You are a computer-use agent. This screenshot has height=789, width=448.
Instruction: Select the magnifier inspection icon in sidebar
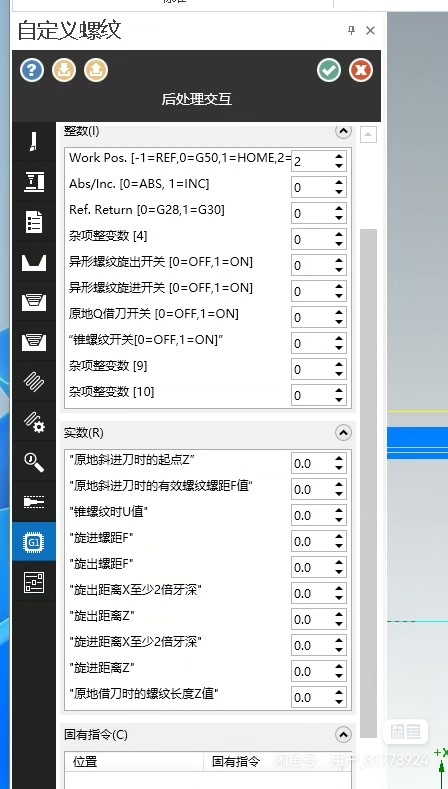34,461
